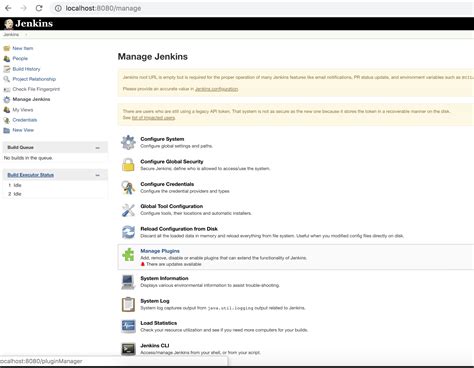Click the Build Queue panel title
The width and height of the screenshot is (474, 368).
tap(20, 147)
